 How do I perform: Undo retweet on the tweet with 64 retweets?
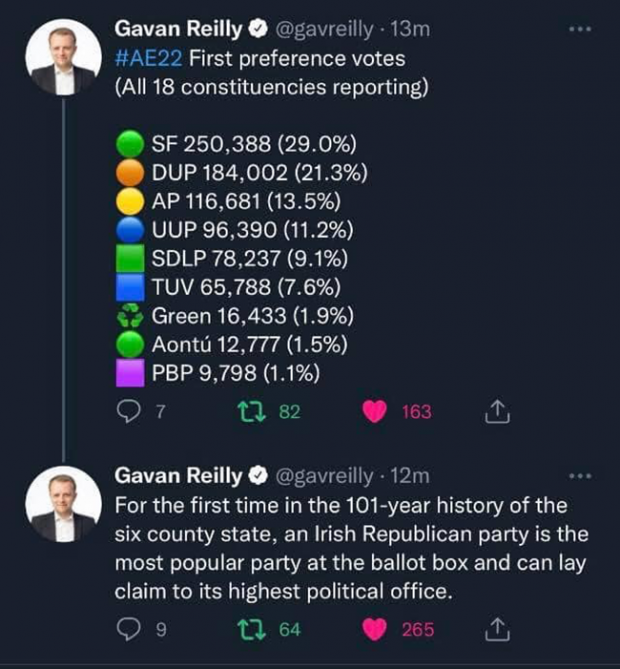click(x=252, y=630)
